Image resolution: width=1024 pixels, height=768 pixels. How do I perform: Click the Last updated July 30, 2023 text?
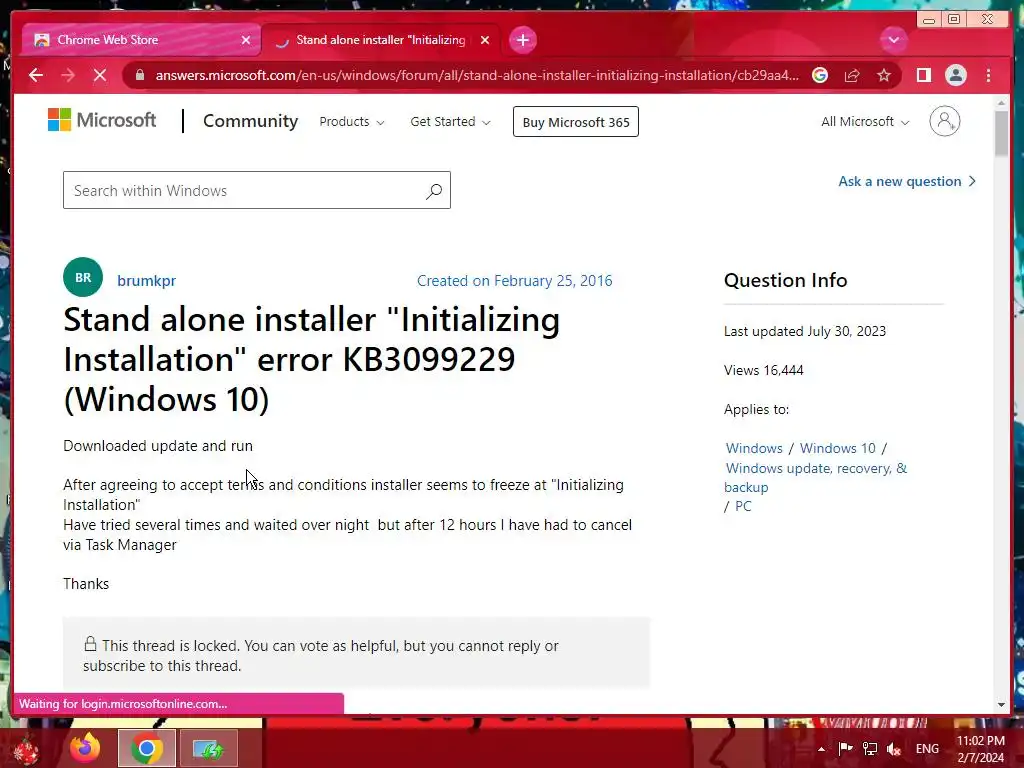coord(805,331)
